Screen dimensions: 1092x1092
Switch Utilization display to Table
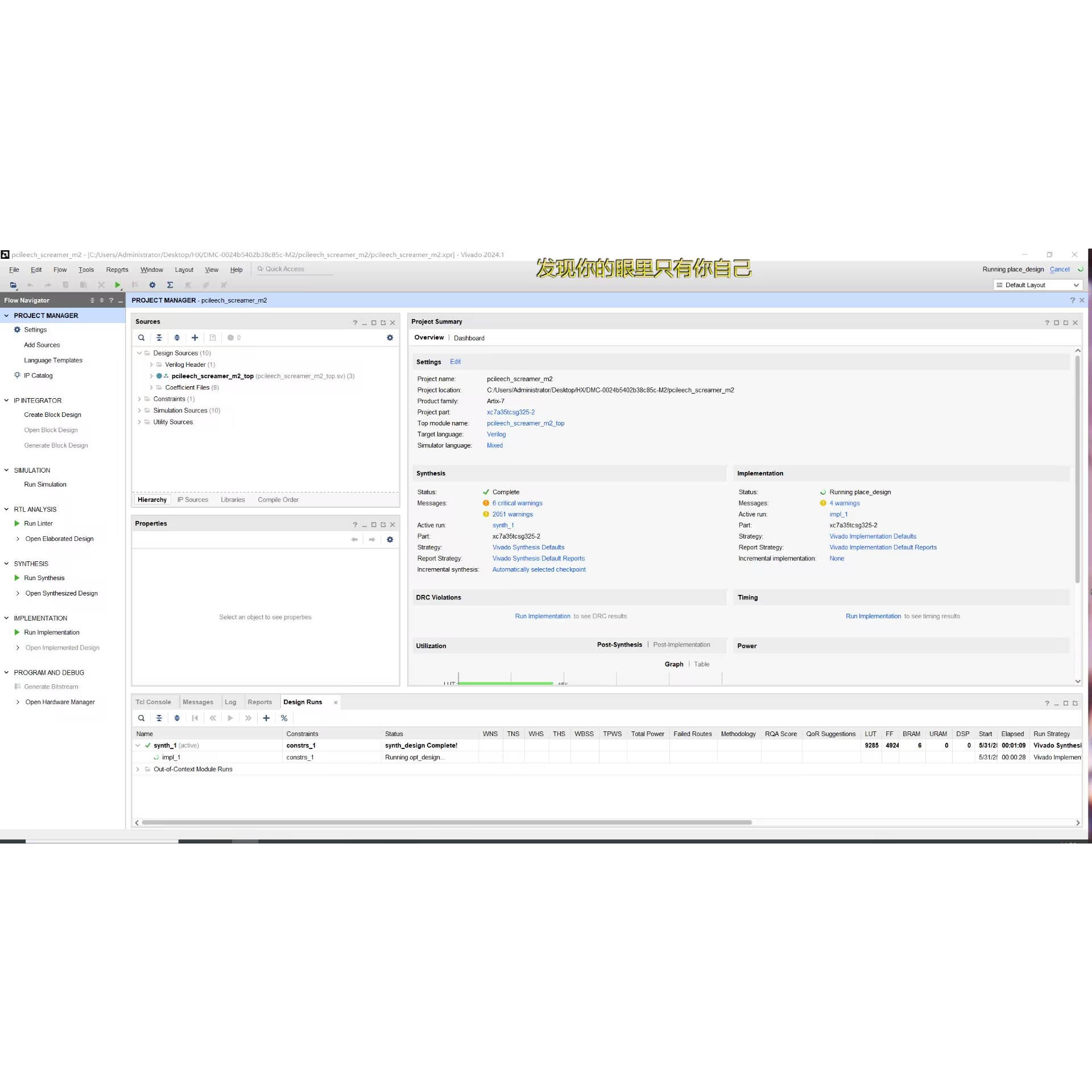tap(701, 664)
